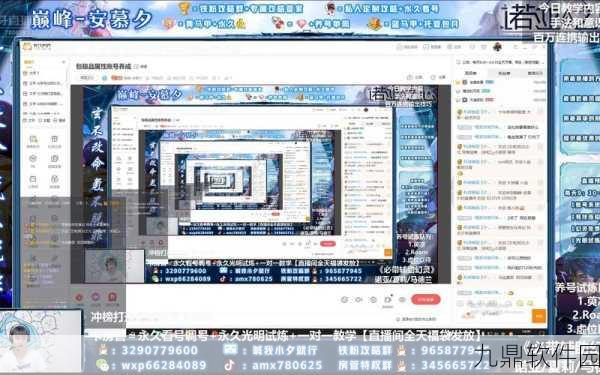The image size is (600, 375).
Task: Click the red live-stream button below the preview
Action: coord(426,300)
